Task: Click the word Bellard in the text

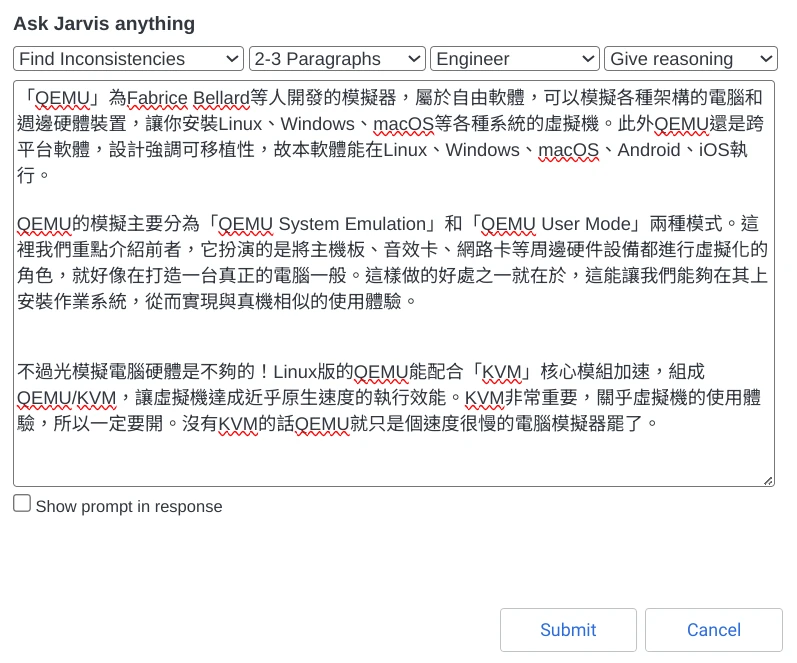Action: tap(221, 98)
